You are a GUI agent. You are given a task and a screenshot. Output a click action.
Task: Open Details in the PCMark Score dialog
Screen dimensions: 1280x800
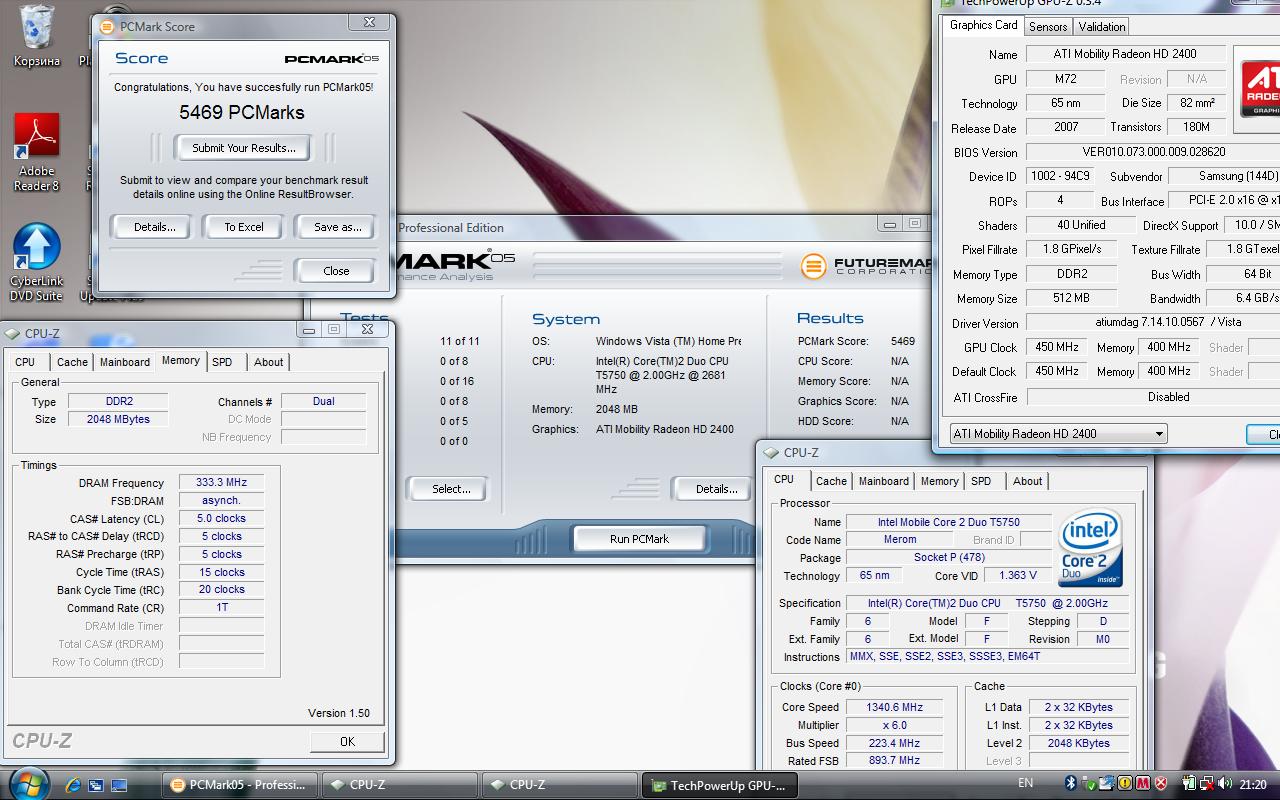155,227
